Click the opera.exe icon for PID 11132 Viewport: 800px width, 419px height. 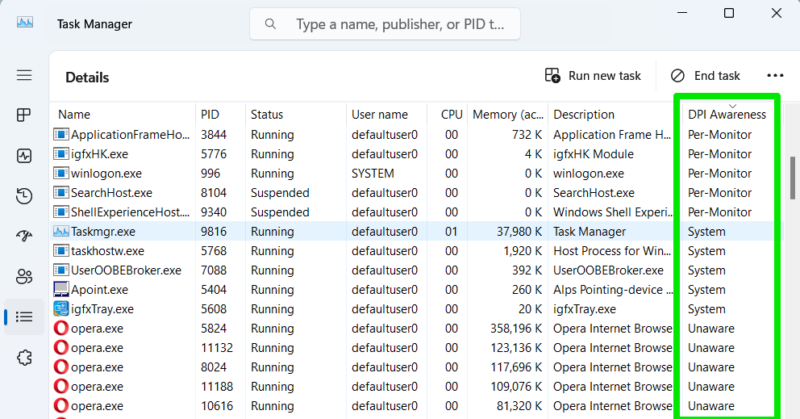click(x=61, y=348)
